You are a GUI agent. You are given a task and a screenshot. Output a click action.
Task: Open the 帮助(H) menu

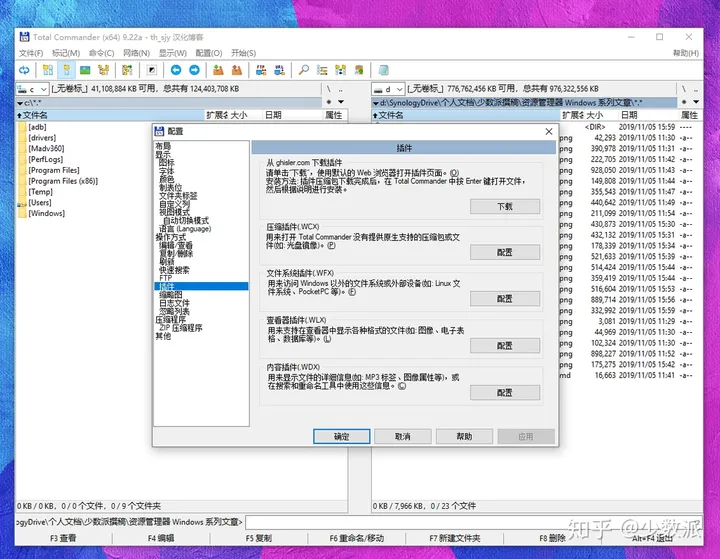(686, 53)
